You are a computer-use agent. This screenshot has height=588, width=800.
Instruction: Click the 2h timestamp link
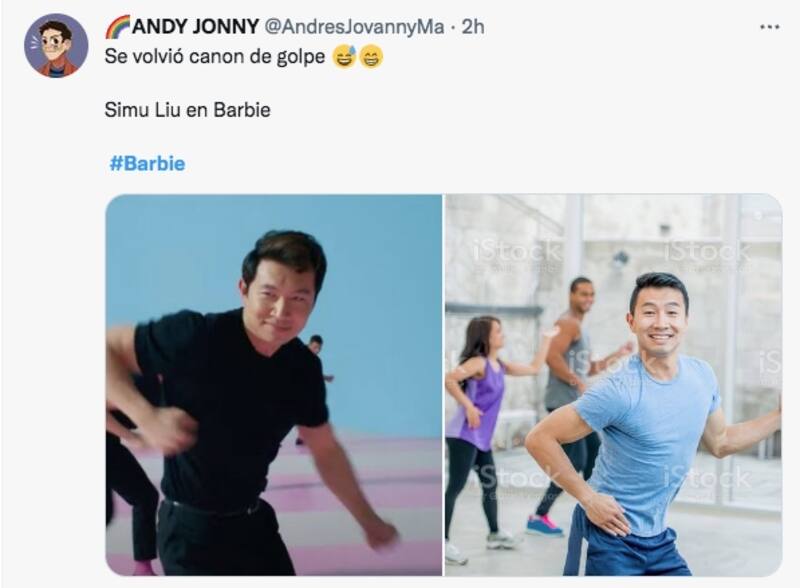point(473,27)
